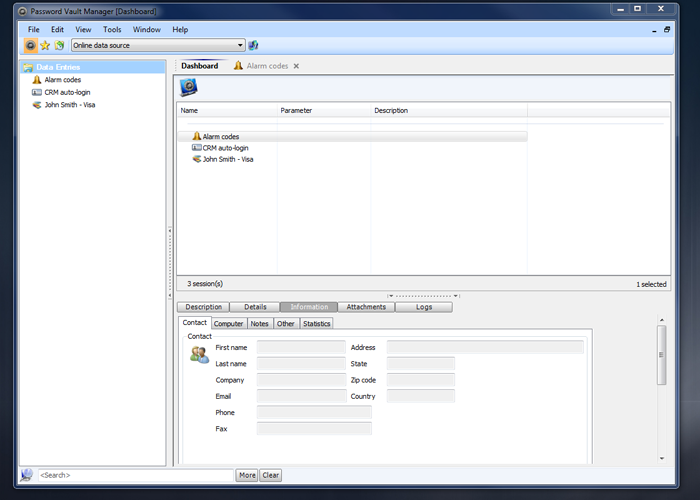This screenshot has height=500, width=700.
Task: Switch to the Other sub-tab
Action: click(286, 324)
